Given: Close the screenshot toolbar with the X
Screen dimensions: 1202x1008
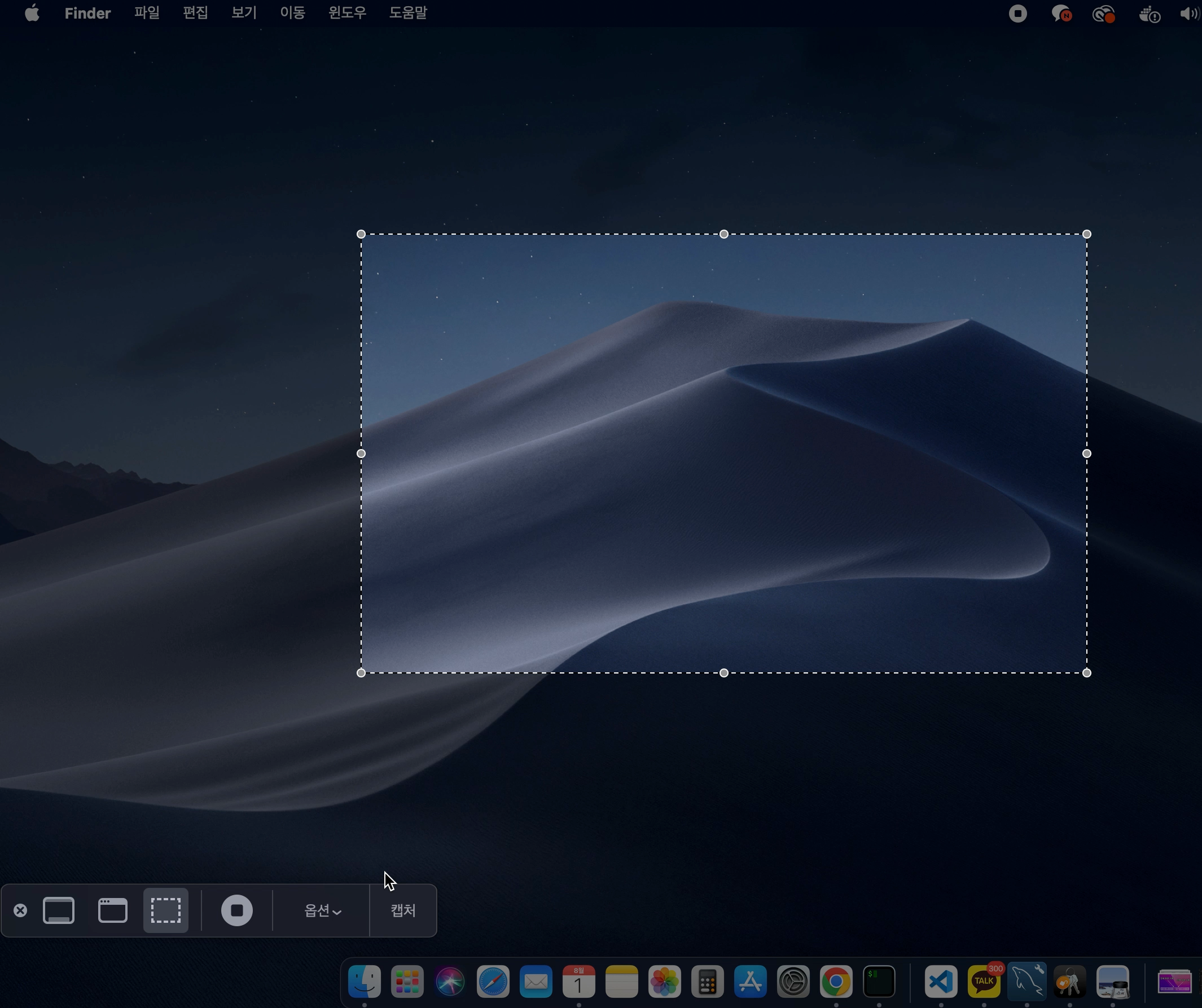Looking at the screenshot, I should coord(20,910).
